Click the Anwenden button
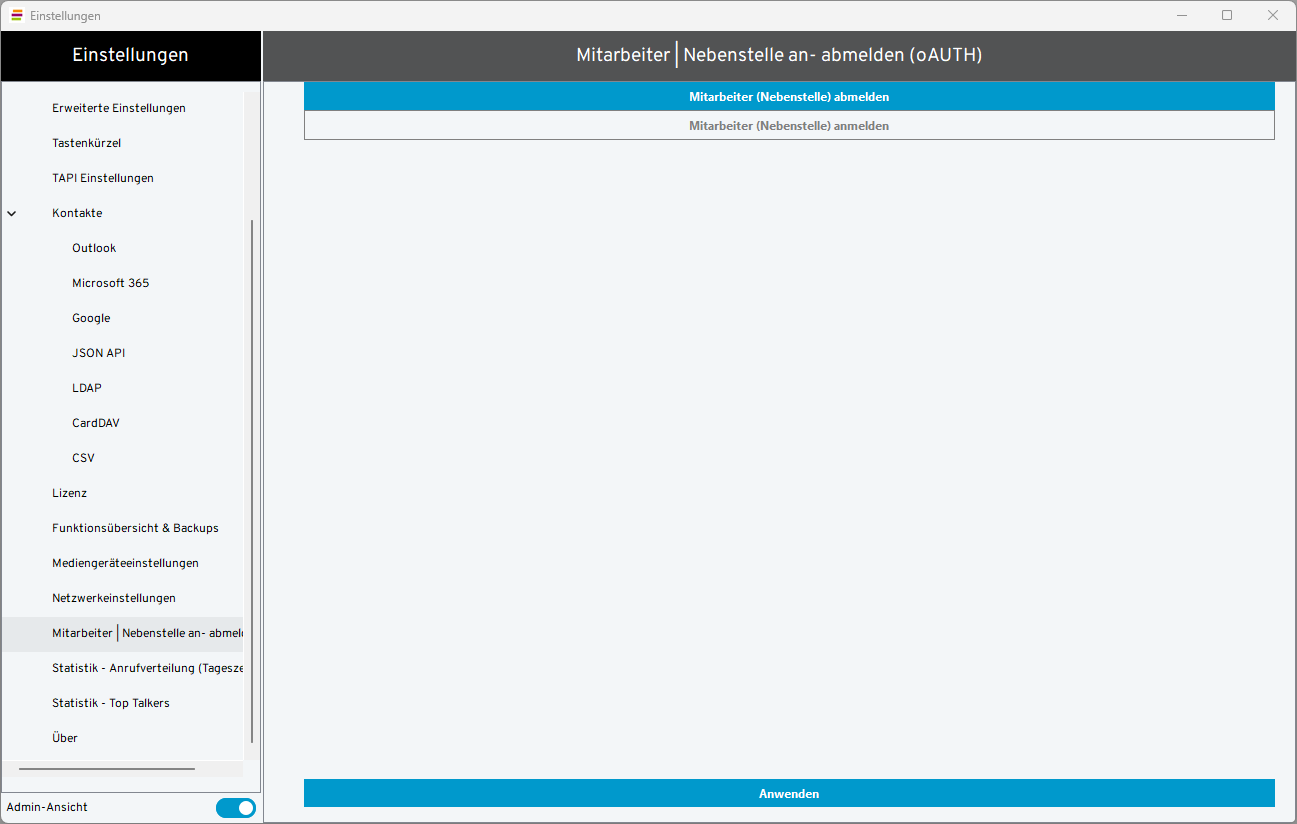 coord(789,793)
